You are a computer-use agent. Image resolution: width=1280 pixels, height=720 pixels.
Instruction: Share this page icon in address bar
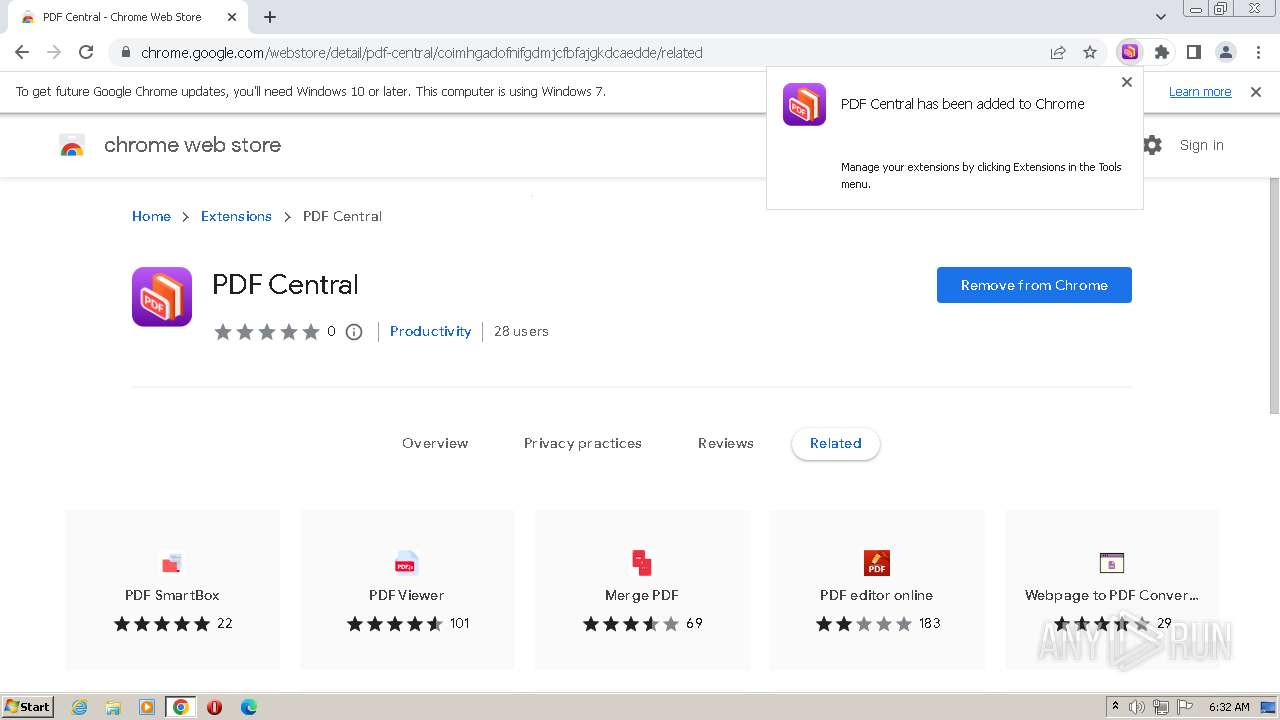tap(1058, 53)
